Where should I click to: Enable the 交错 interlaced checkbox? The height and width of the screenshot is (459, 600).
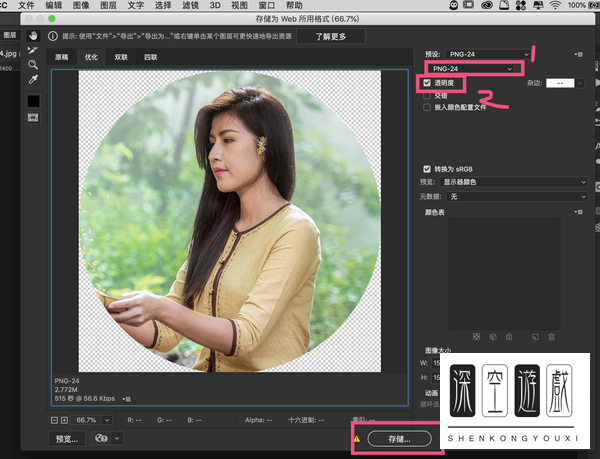click(427, 95)
